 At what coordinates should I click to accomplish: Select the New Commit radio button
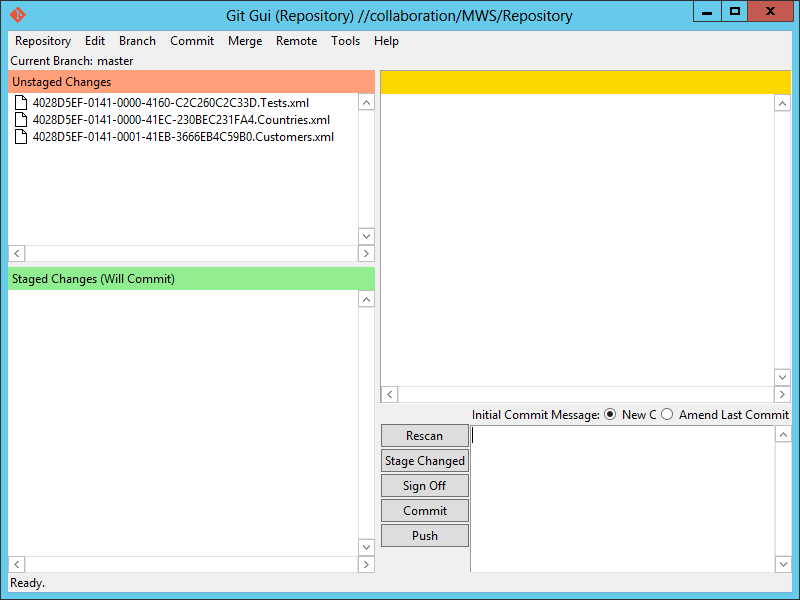610,415
